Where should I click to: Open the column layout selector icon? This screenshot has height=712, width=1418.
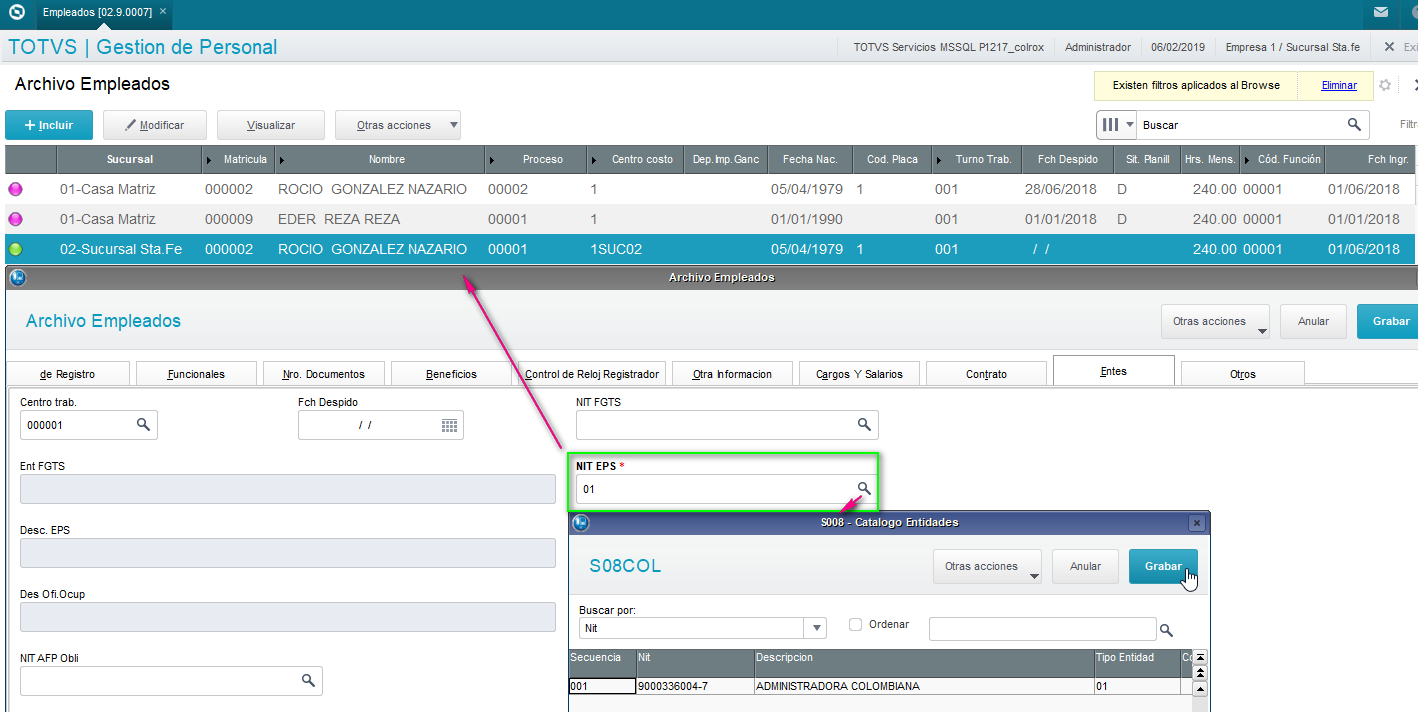pyautogui.click(x=1110, y=125)
